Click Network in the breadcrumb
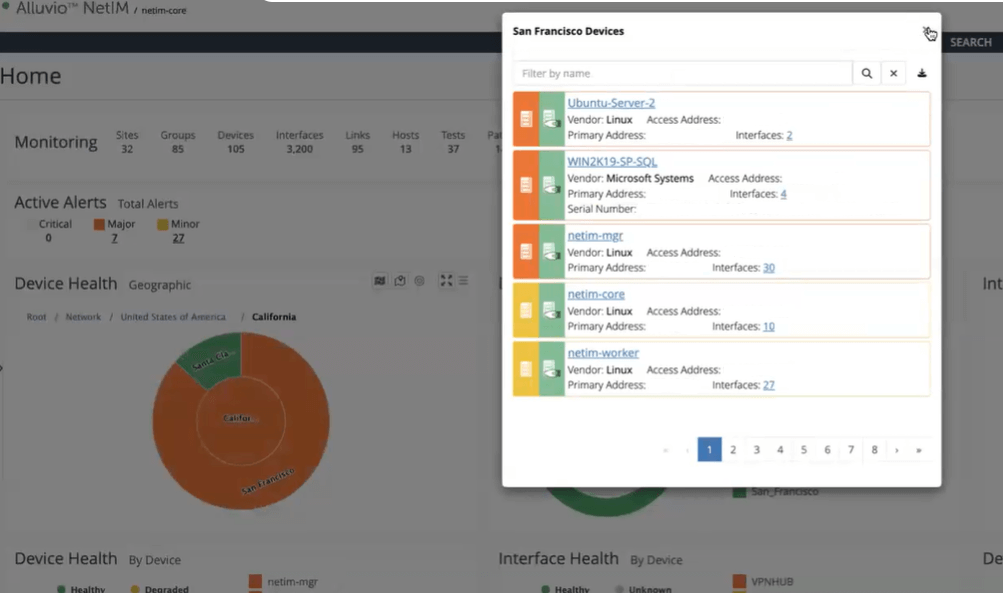Image resolution: width=1003 pixels, height=593 pixels. pyautogui.click(x=83, y=317)
